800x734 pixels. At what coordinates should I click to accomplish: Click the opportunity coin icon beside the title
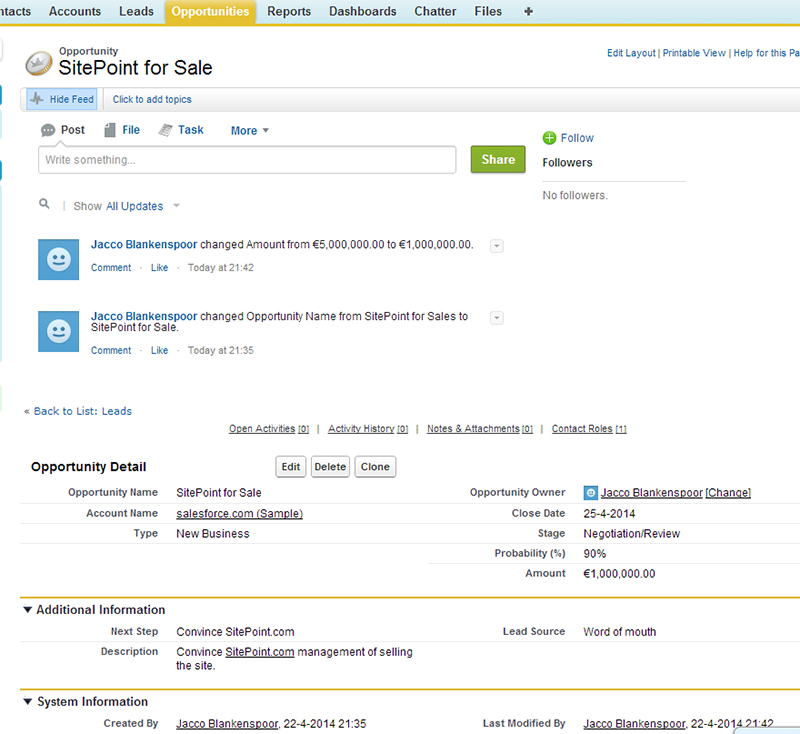tap(39, 61)
